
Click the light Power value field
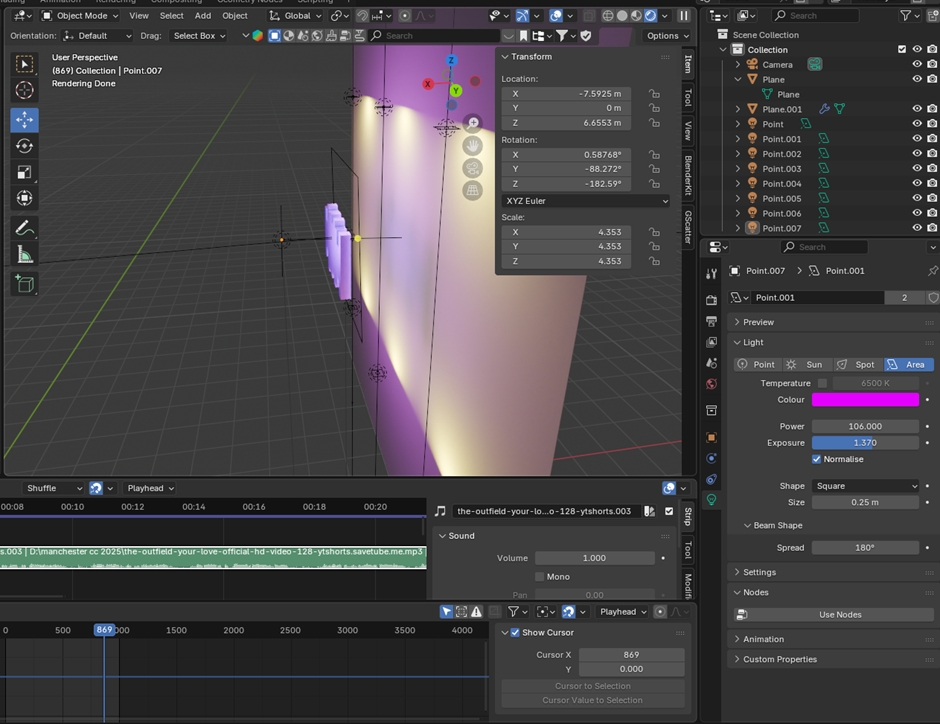(x=865, y=426)
